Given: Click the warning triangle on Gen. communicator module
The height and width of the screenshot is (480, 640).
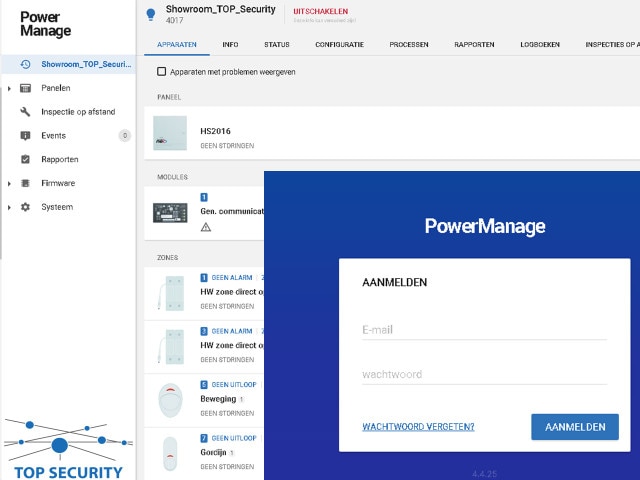Looking at the screenshot, I should coord(206,227).
